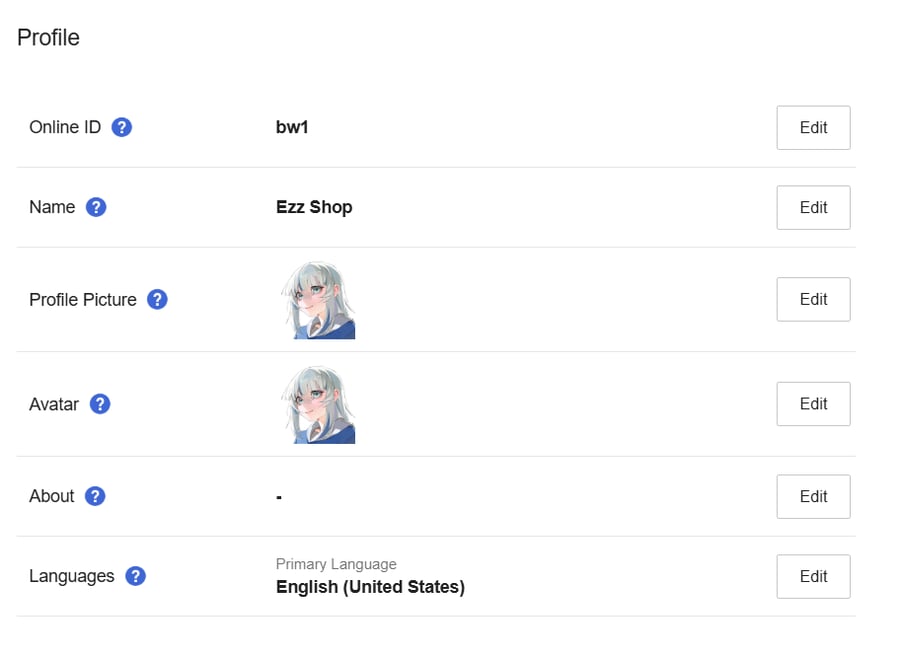Open the Avatar help tooltip icon

pos(100,403)
